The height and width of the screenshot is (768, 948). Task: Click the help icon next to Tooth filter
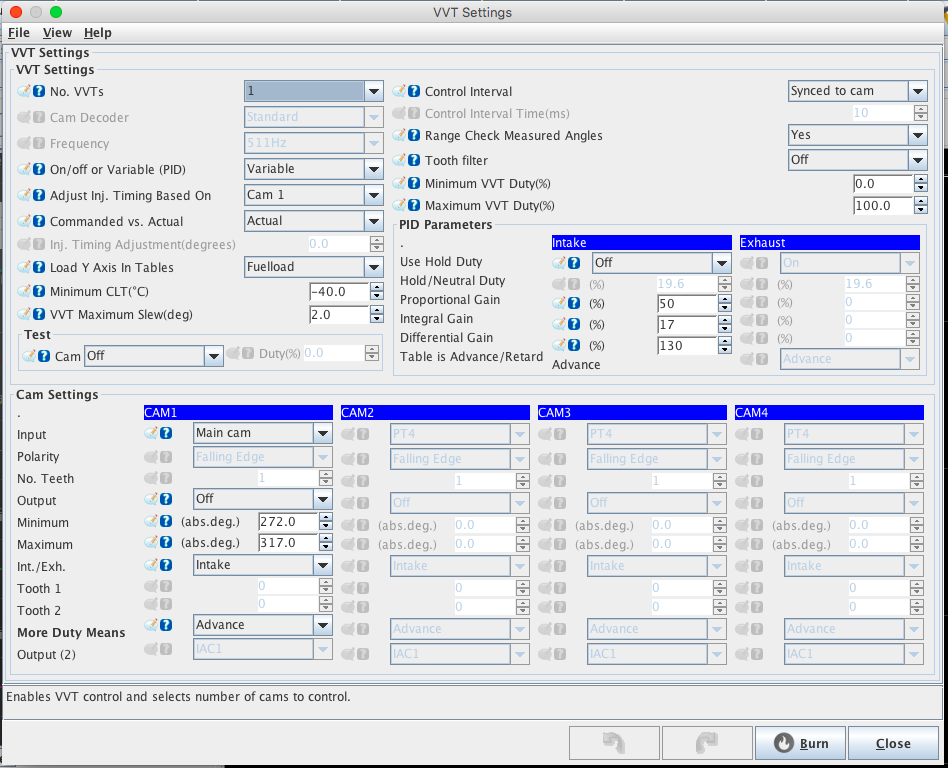(x=414, y=160)
